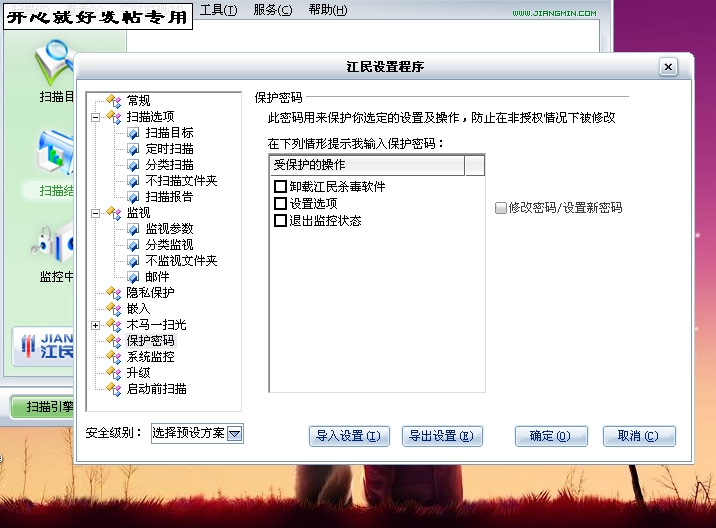
Task: Open the 服务(C) menu
Action: click(x=273, y=10)
